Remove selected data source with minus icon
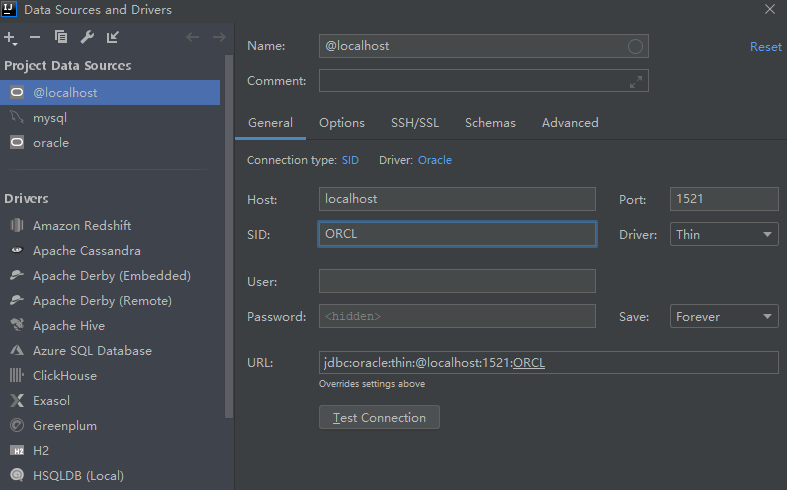 tap(35, 38)
